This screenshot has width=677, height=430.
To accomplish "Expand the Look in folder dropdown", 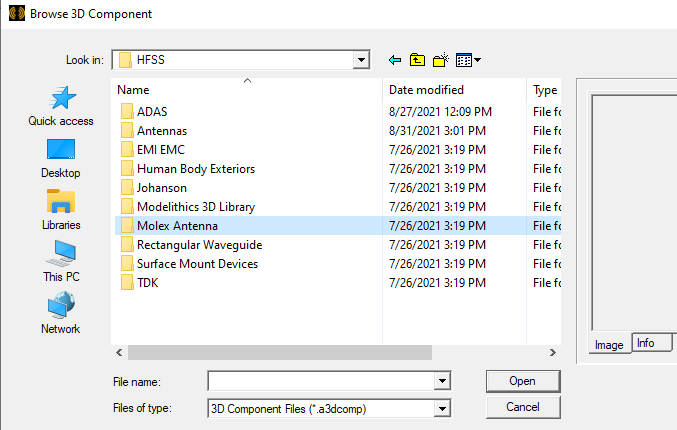I will coord(361,60).
